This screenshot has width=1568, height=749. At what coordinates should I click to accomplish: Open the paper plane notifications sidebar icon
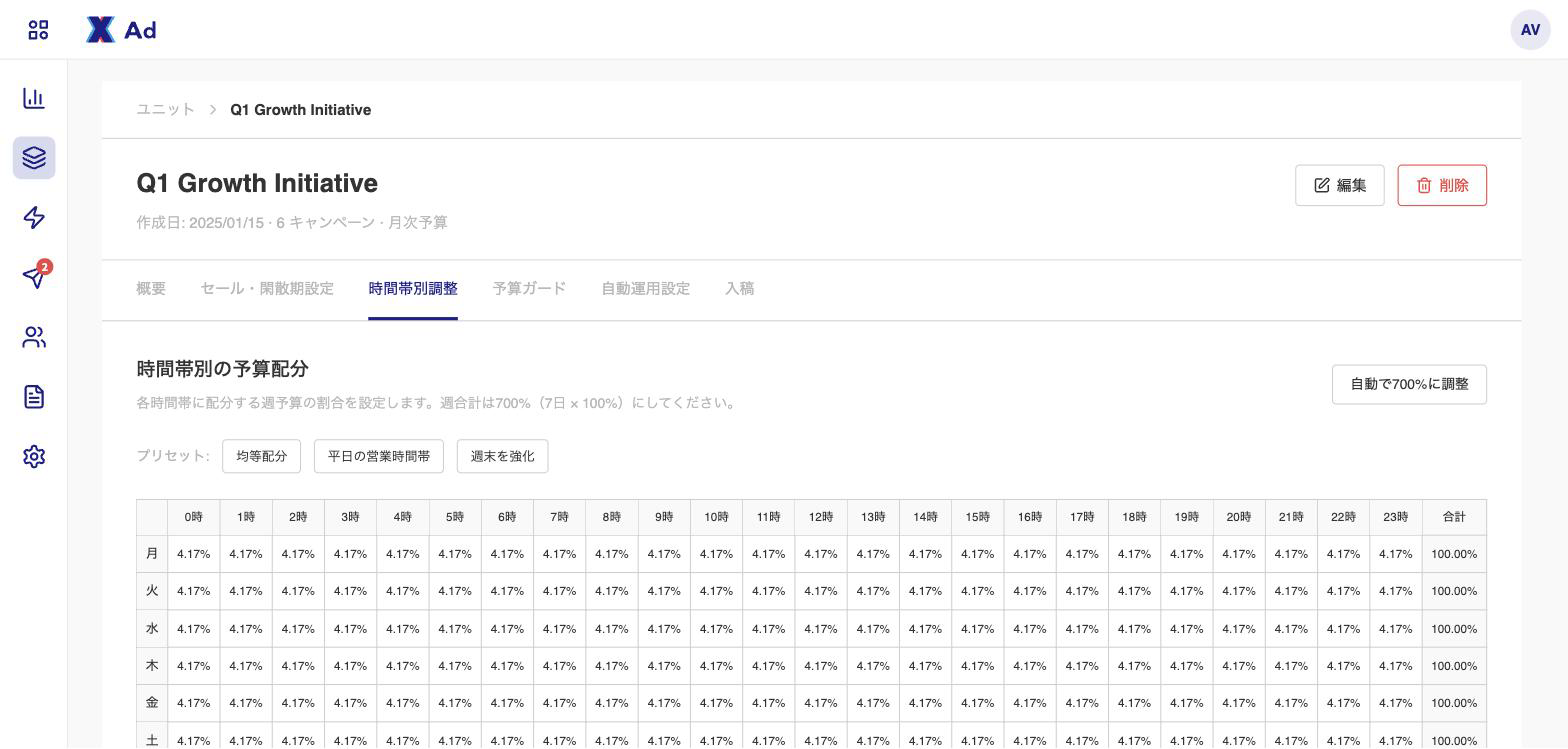point(34,277)
